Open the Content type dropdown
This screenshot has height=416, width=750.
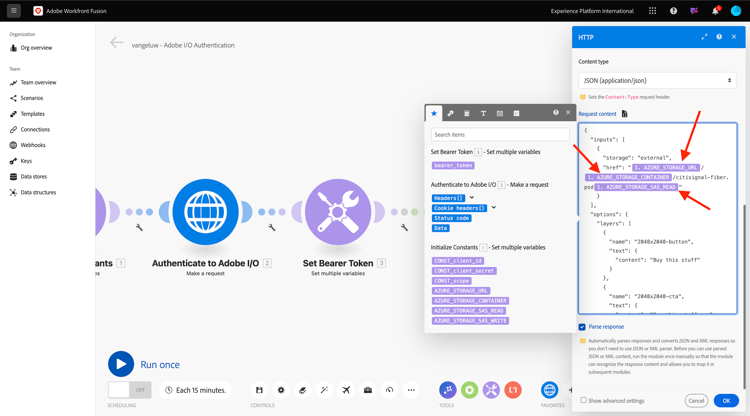(x=657, y=80)
